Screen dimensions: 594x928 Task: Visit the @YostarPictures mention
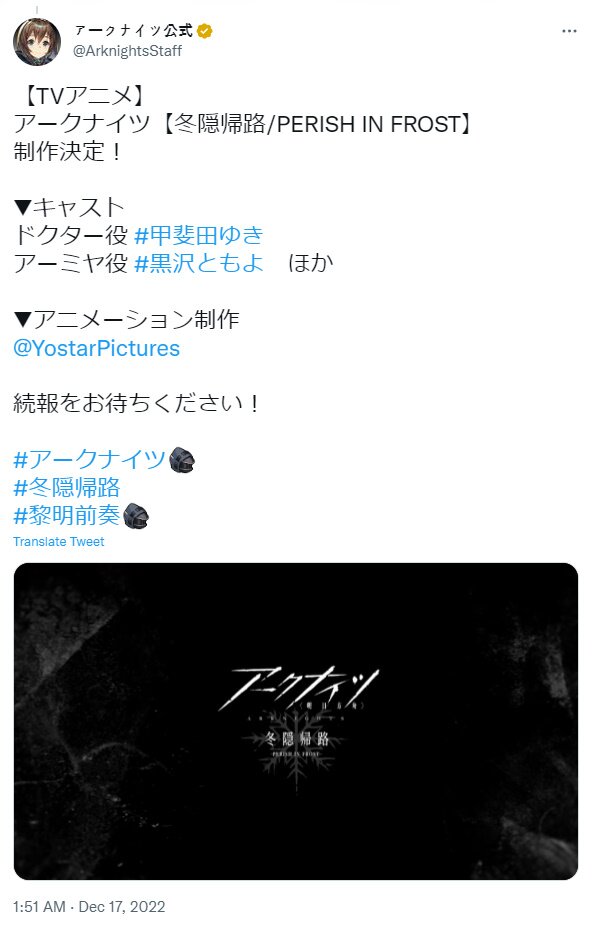click(x=96, y=348)
